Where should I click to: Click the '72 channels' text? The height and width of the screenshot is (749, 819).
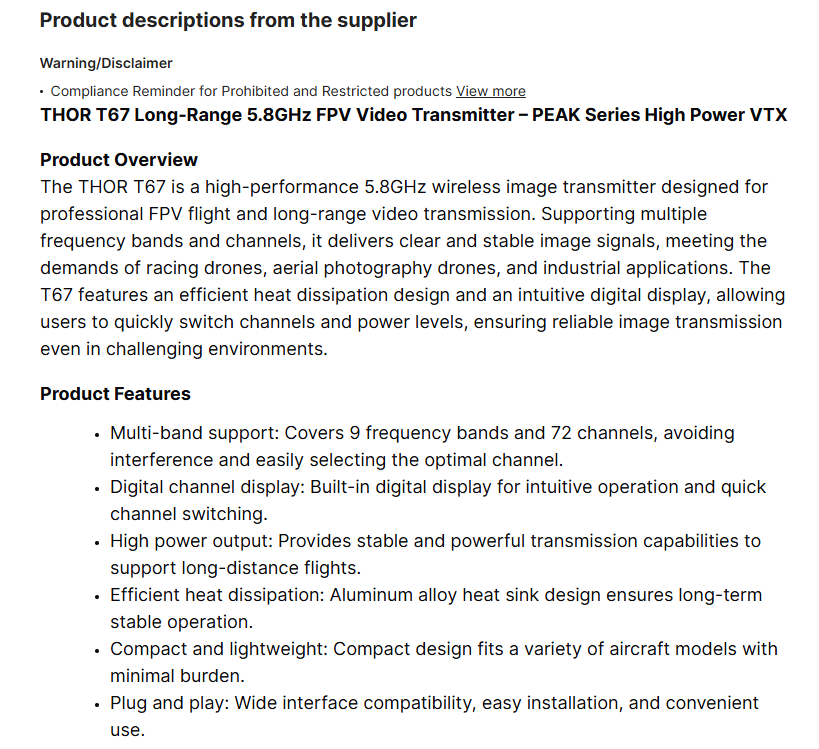[x=595, y=433]
